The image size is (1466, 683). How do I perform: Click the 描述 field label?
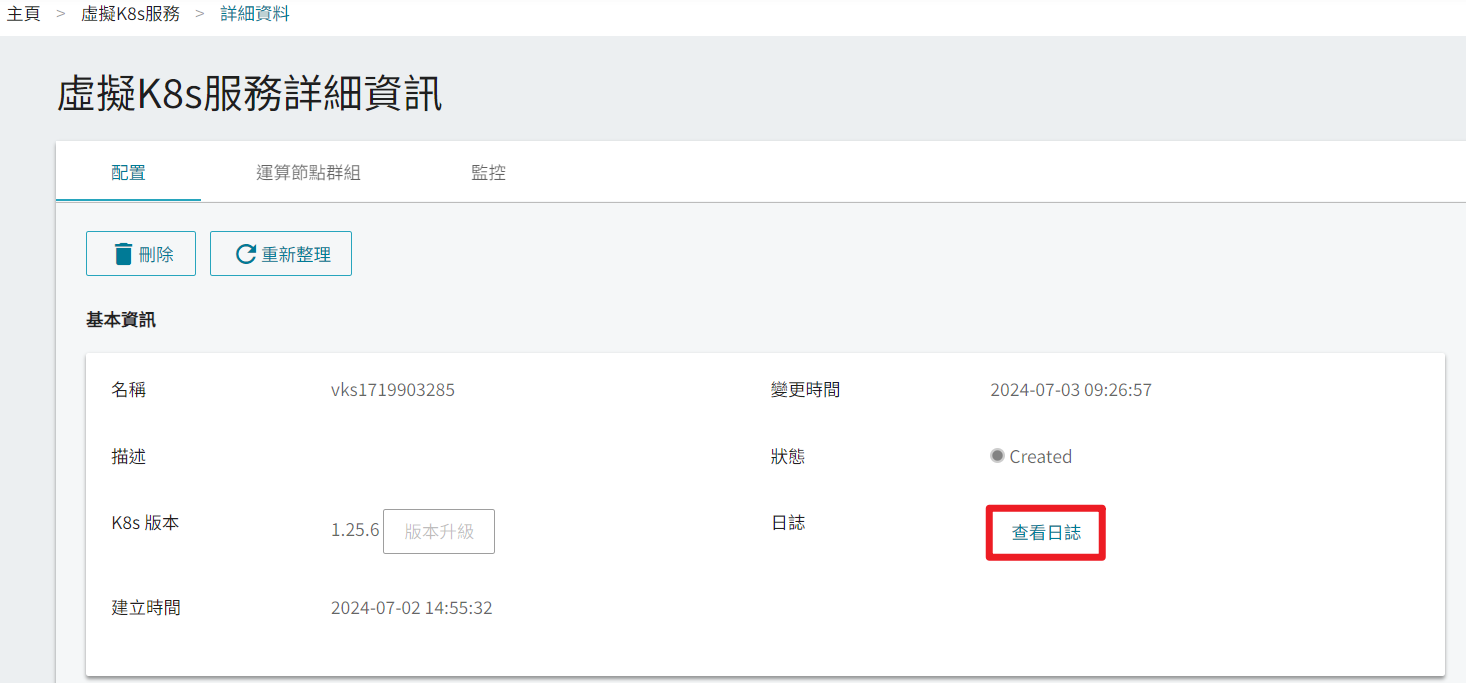click(128, 456)
